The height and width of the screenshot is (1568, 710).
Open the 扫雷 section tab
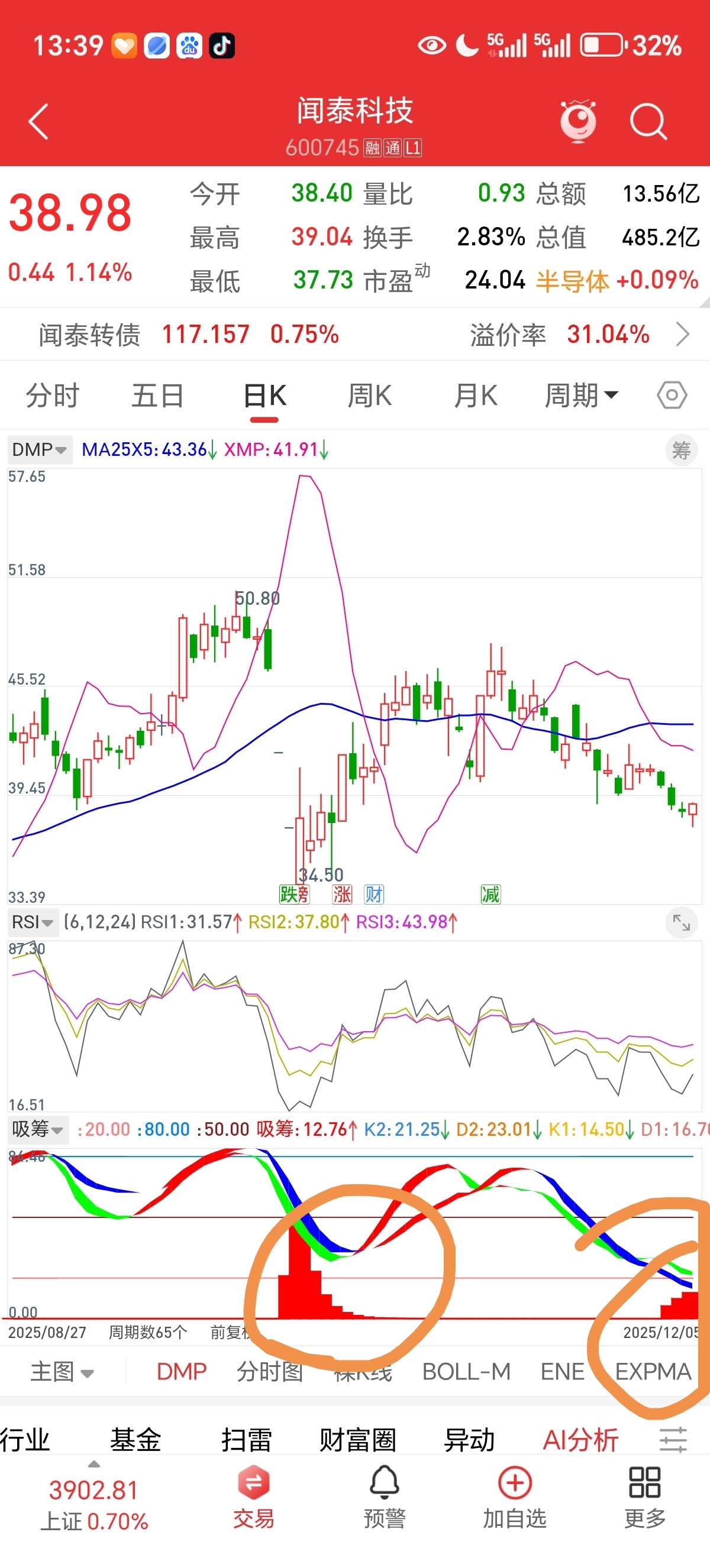pyautogui.click(x=247, y=1440)
